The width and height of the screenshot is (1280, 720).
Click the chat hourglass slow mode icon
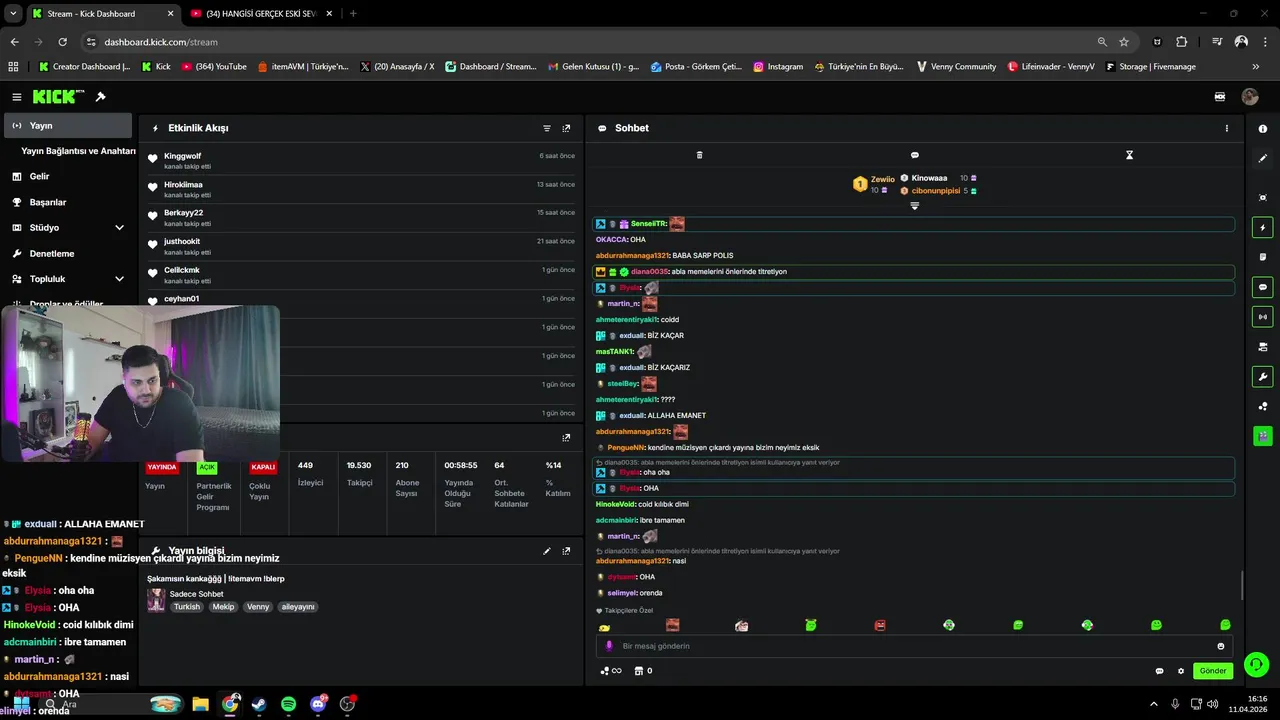point(1129,155)
